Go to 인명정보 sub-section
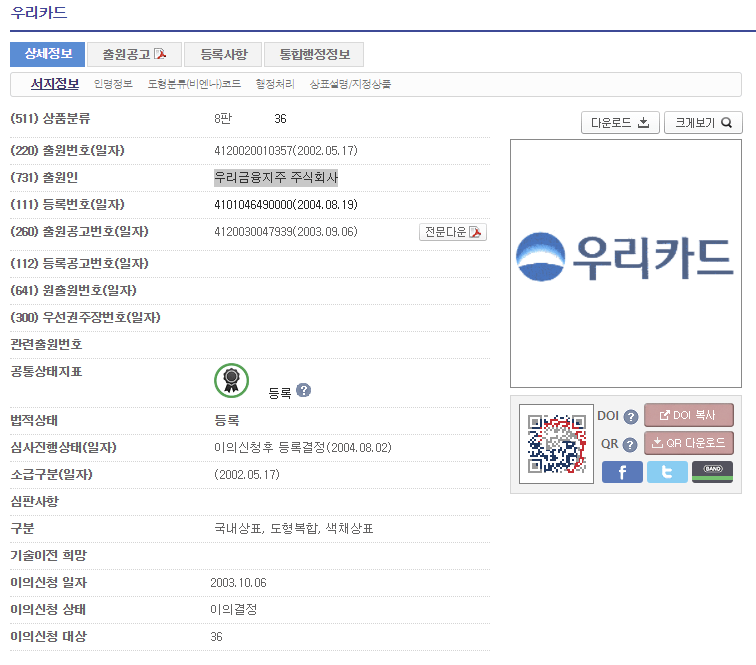Viewport: 756px width, 665px height. click(x=113, y=84)
